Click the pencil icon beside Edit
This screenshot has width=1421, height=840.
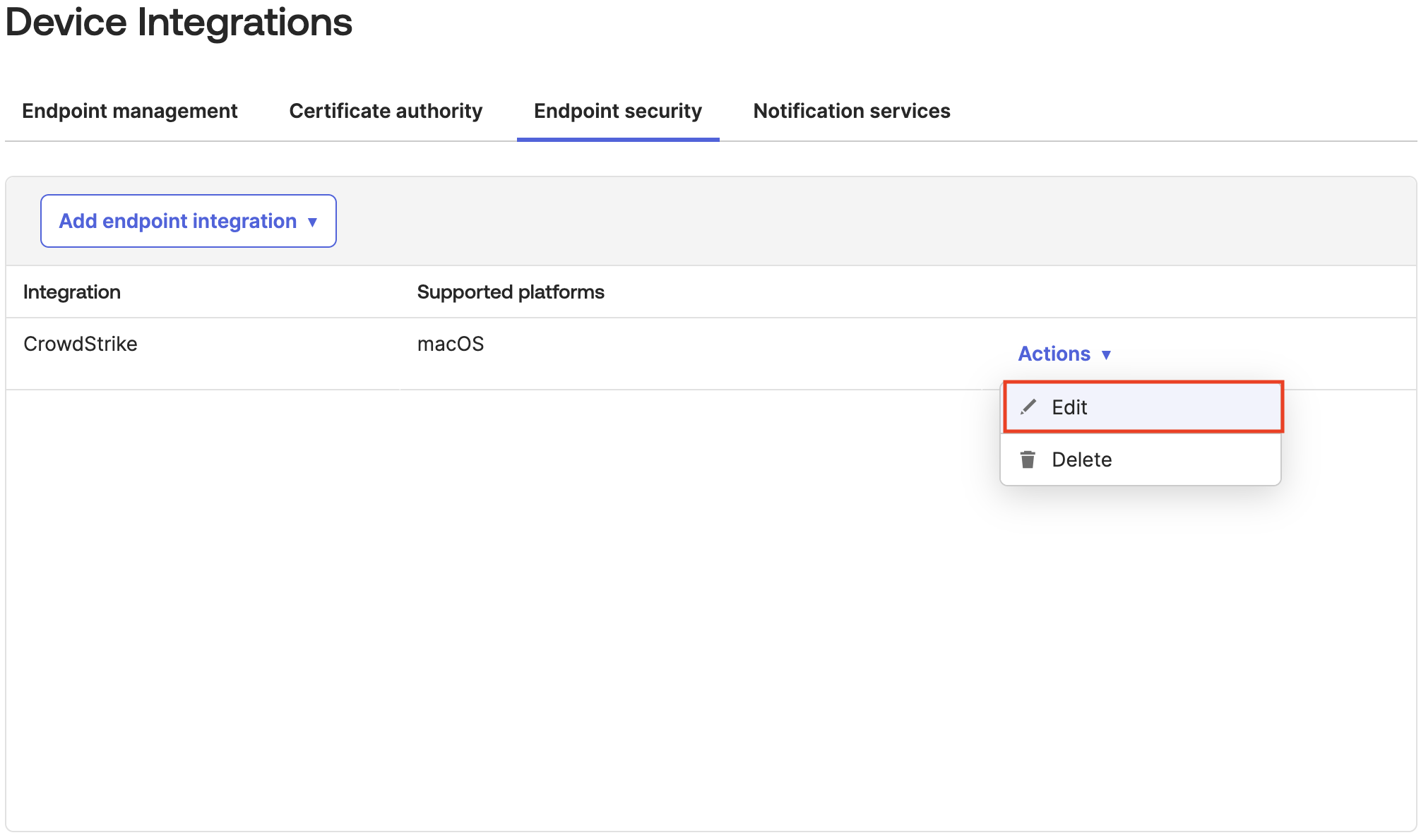1028,407
